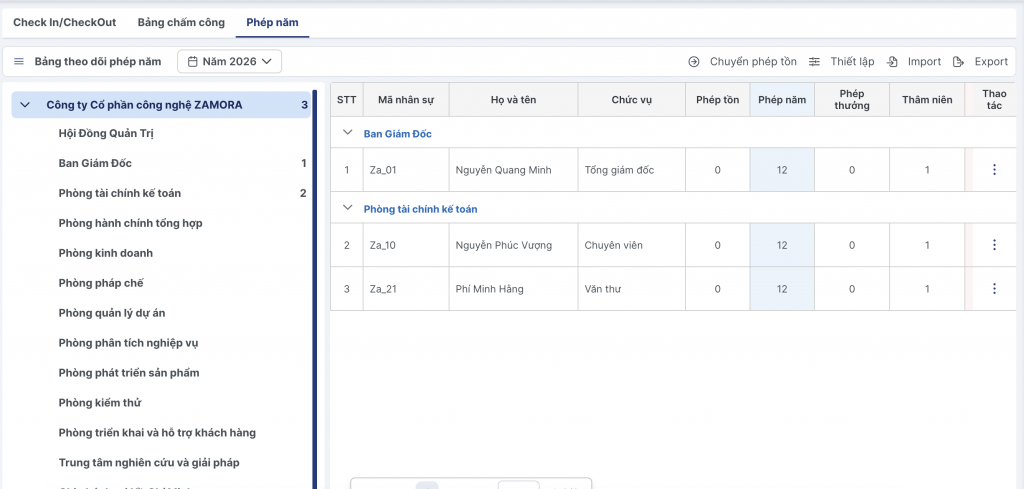Click the Chuyển phép tồn arrow icon
Image resolution: width=1024 pixels, height=489 pixels.
[x=694, y=62]
